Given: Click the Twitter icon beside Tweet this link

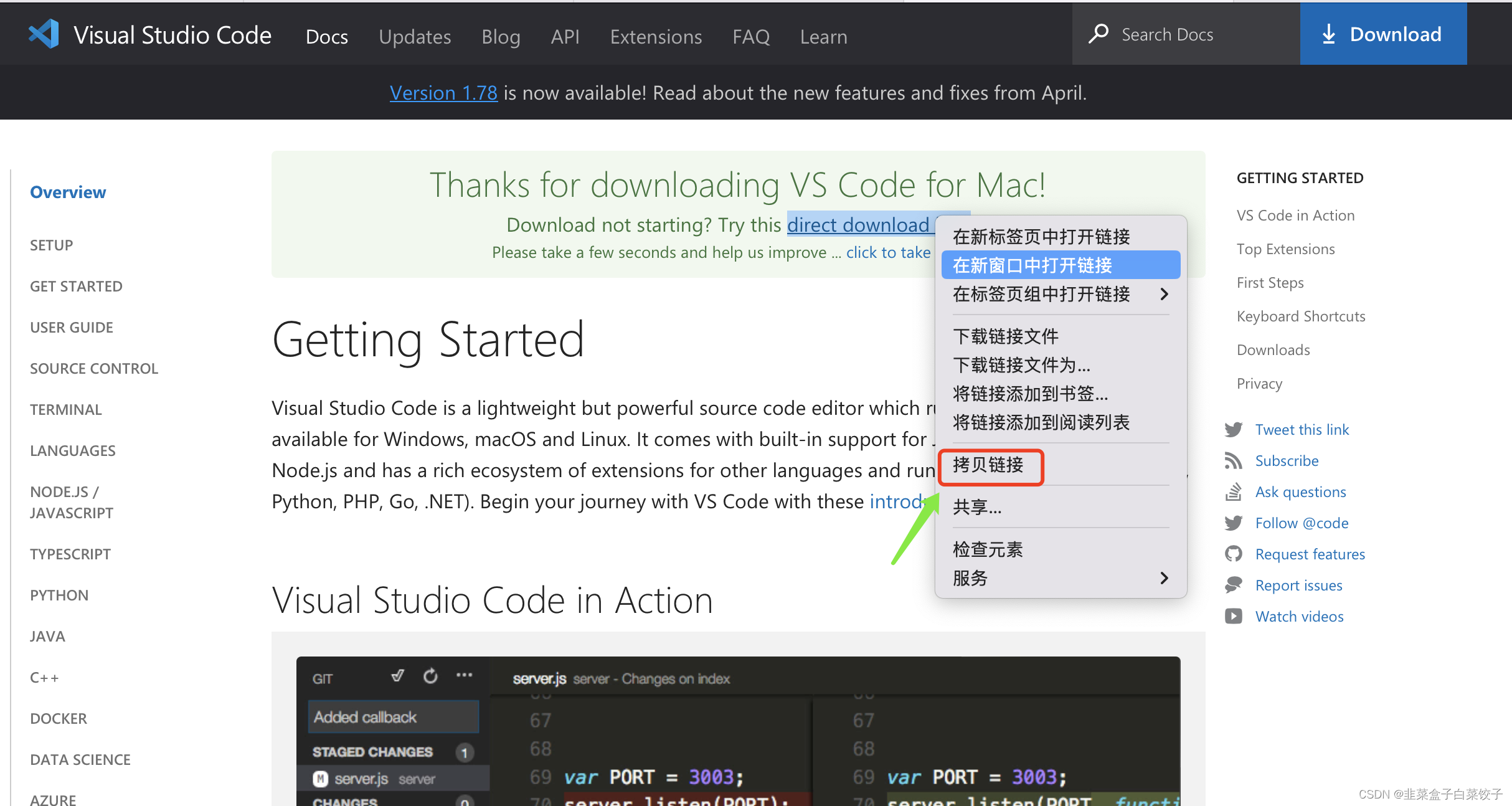Looking at the screenshot, I should tap(1234, 429).
